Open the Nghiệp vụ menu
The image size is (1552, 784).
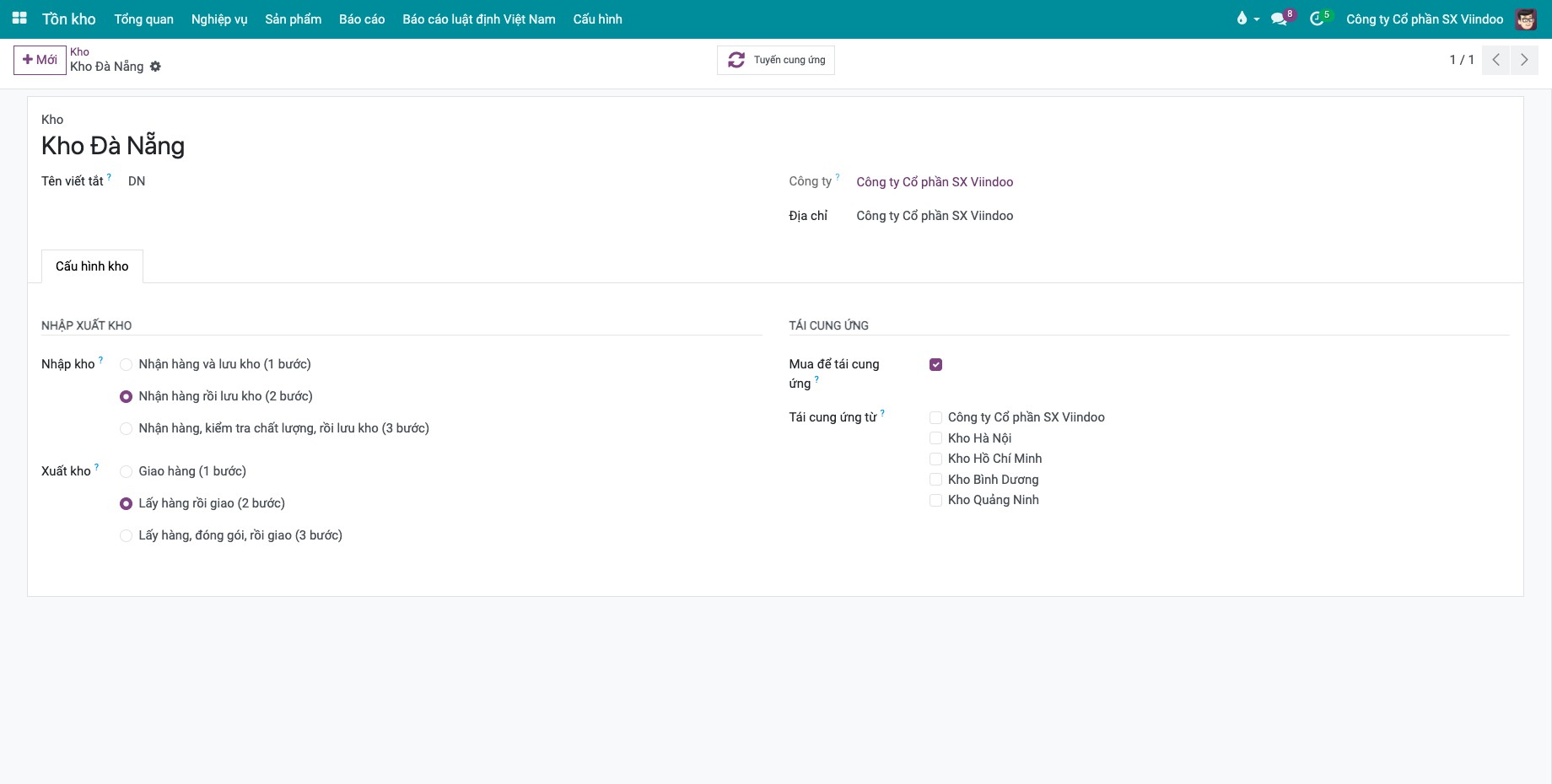click(x=219, y=19)
